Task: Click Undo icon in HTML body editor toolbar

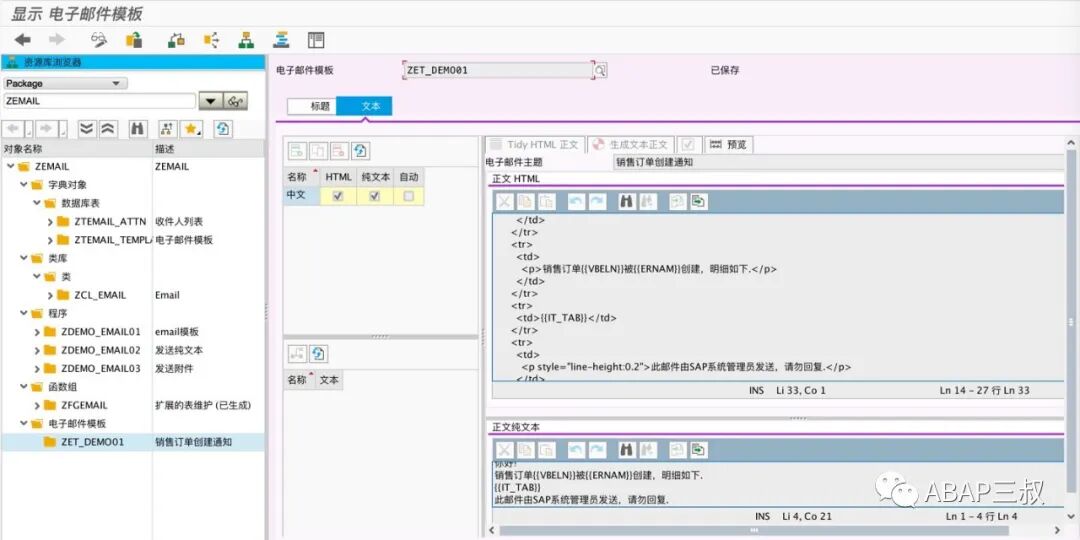Action: pos(576,201)
